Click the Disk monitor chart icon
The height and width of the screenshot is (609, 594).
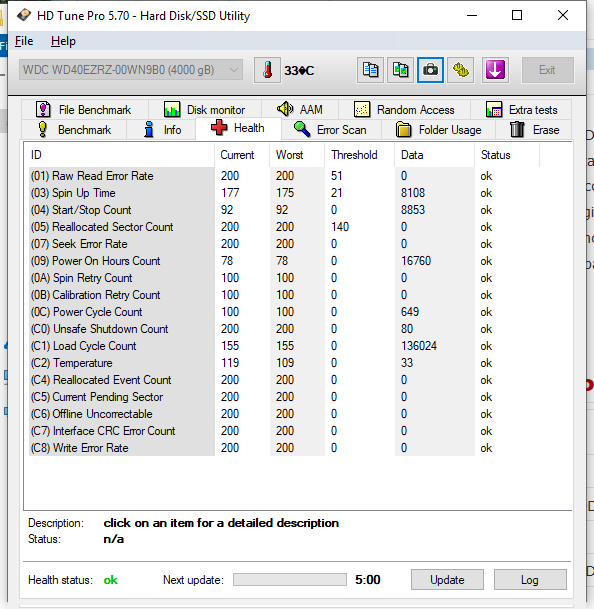point(172,110)
